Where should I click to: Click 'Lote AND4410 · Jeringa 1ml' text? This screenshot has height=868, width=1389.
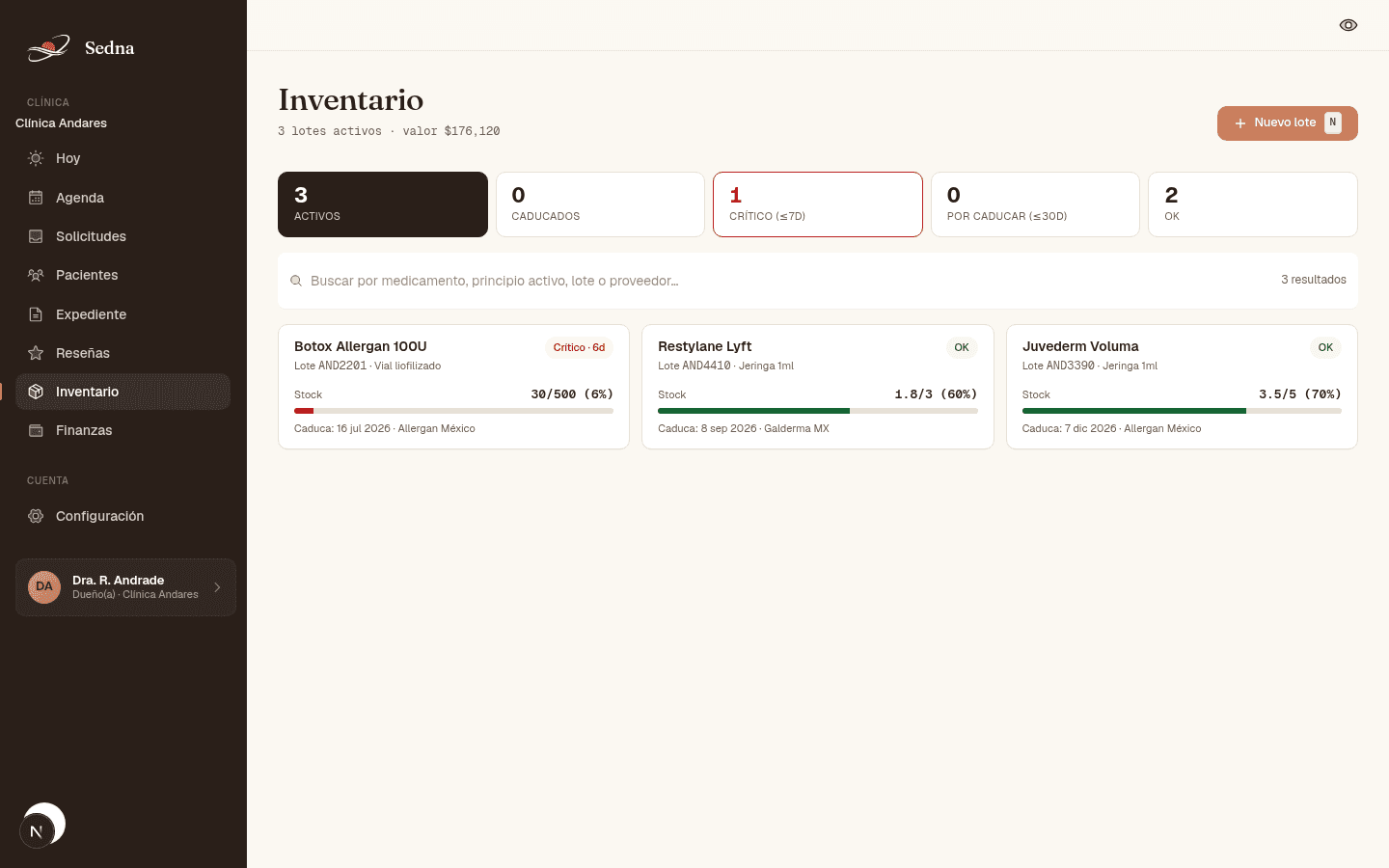(x=725, y=366)
